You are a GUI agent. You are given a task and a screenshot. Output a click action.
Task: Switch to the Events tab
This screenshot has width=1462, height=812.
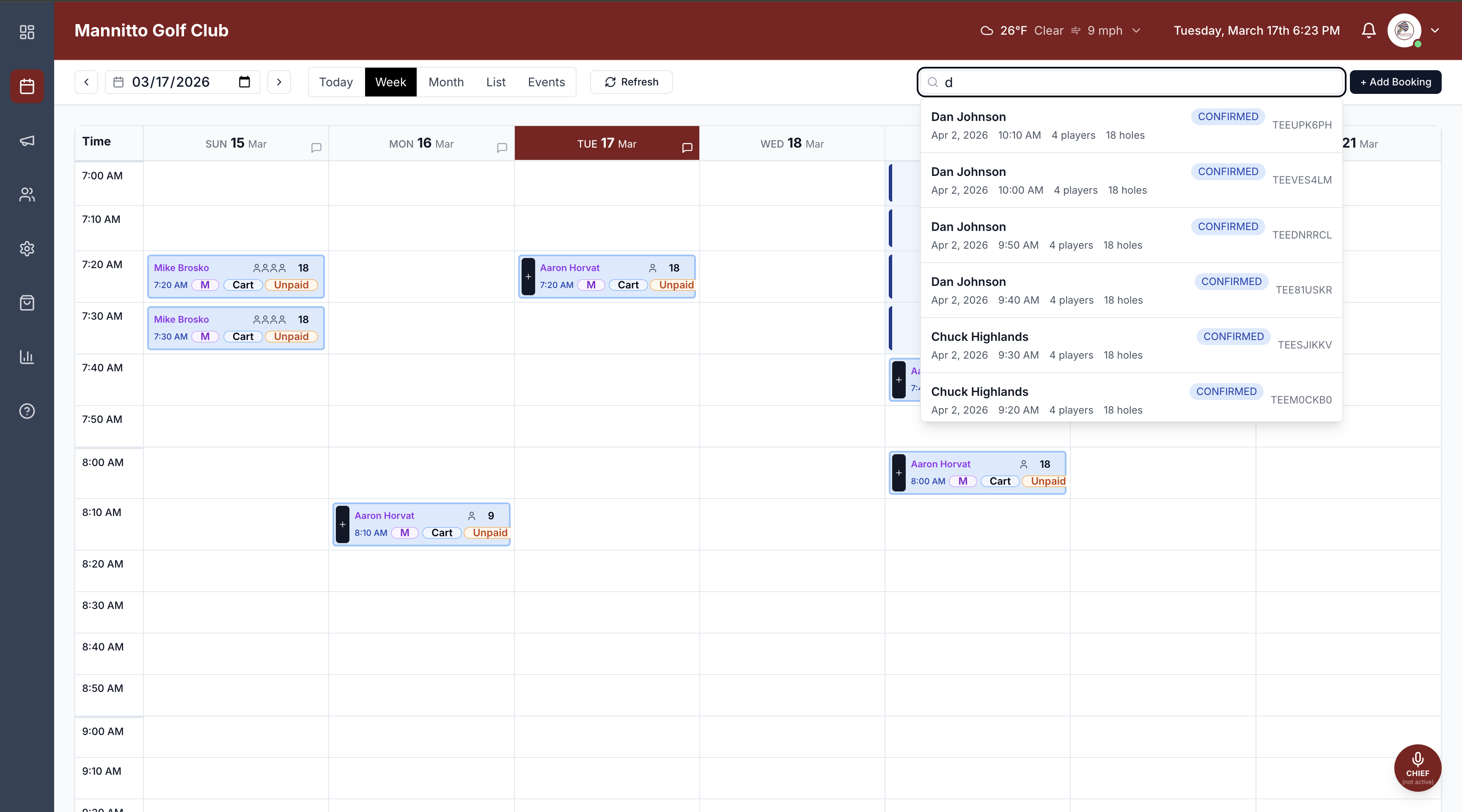(547, 82)
